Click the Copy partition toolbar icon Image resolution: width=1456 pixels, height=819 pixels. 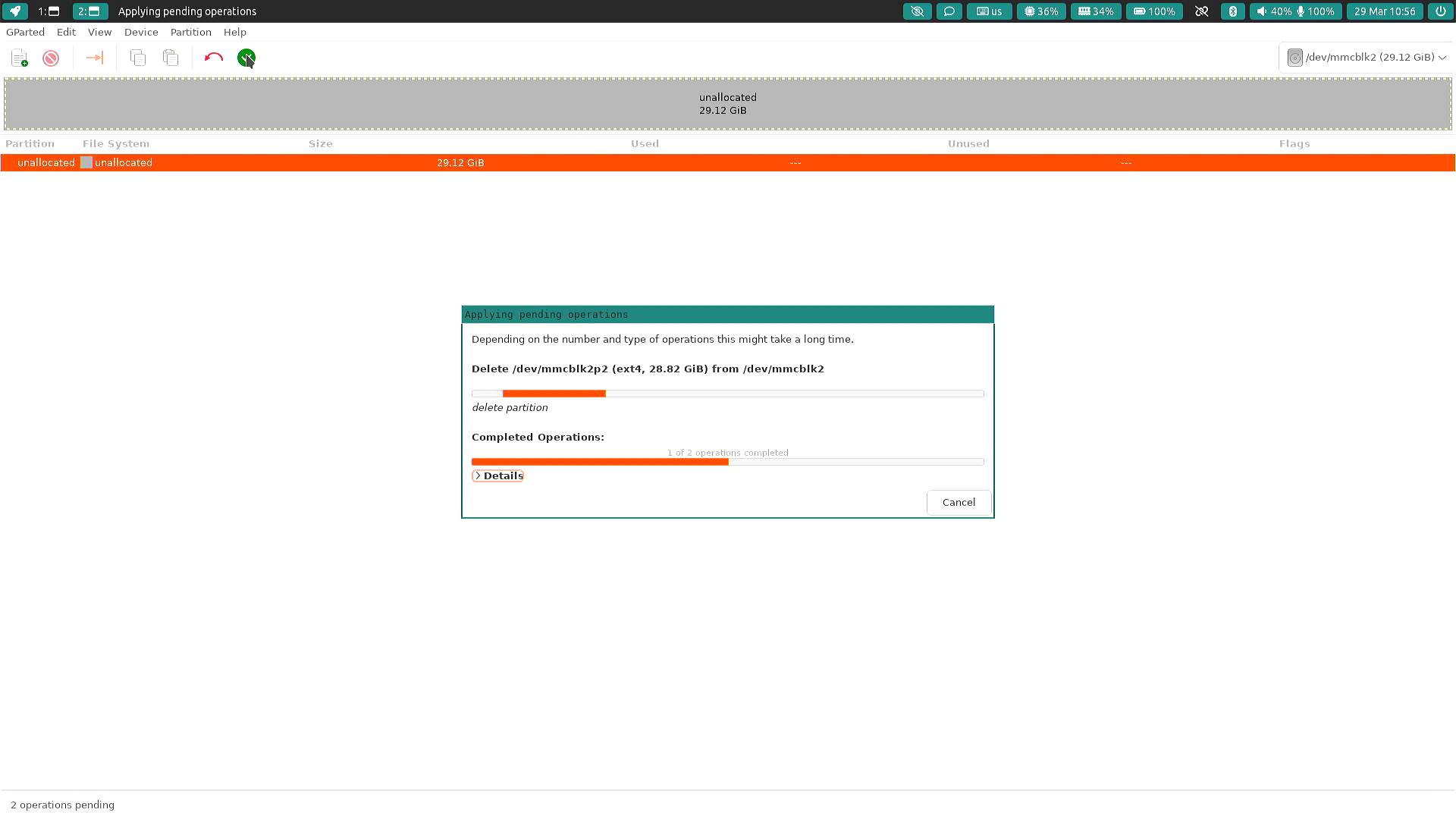coord(138,58)
